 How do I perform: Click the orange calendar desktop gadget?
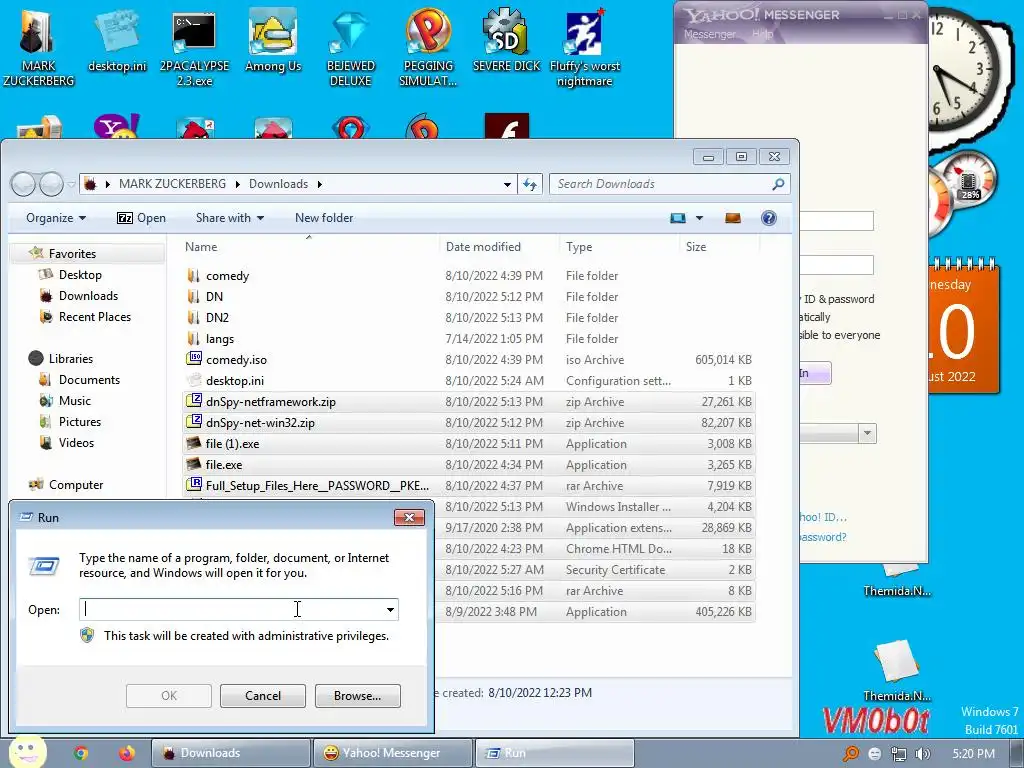[x=964, y=327]
